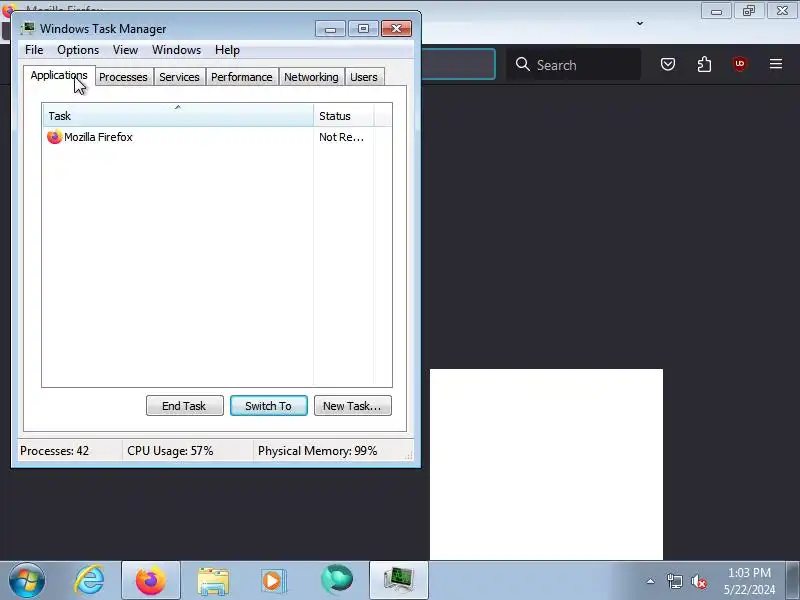The width and height of the screenshot is (800, 600).
Task: Open Windows Media Player from the taskbar
Action: pyautogui.click(x=275, y=581)
